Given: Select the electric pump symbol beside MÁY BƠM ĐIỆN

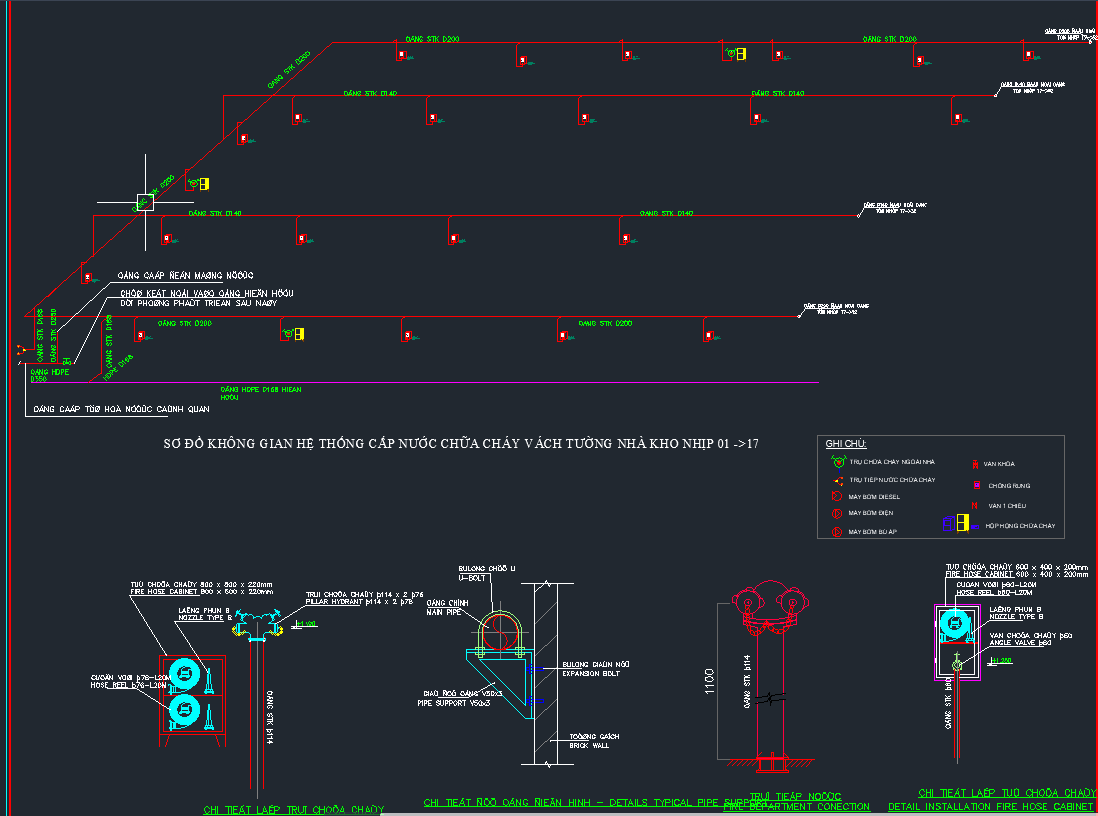Looking at the screenshot, I should 837,513.
